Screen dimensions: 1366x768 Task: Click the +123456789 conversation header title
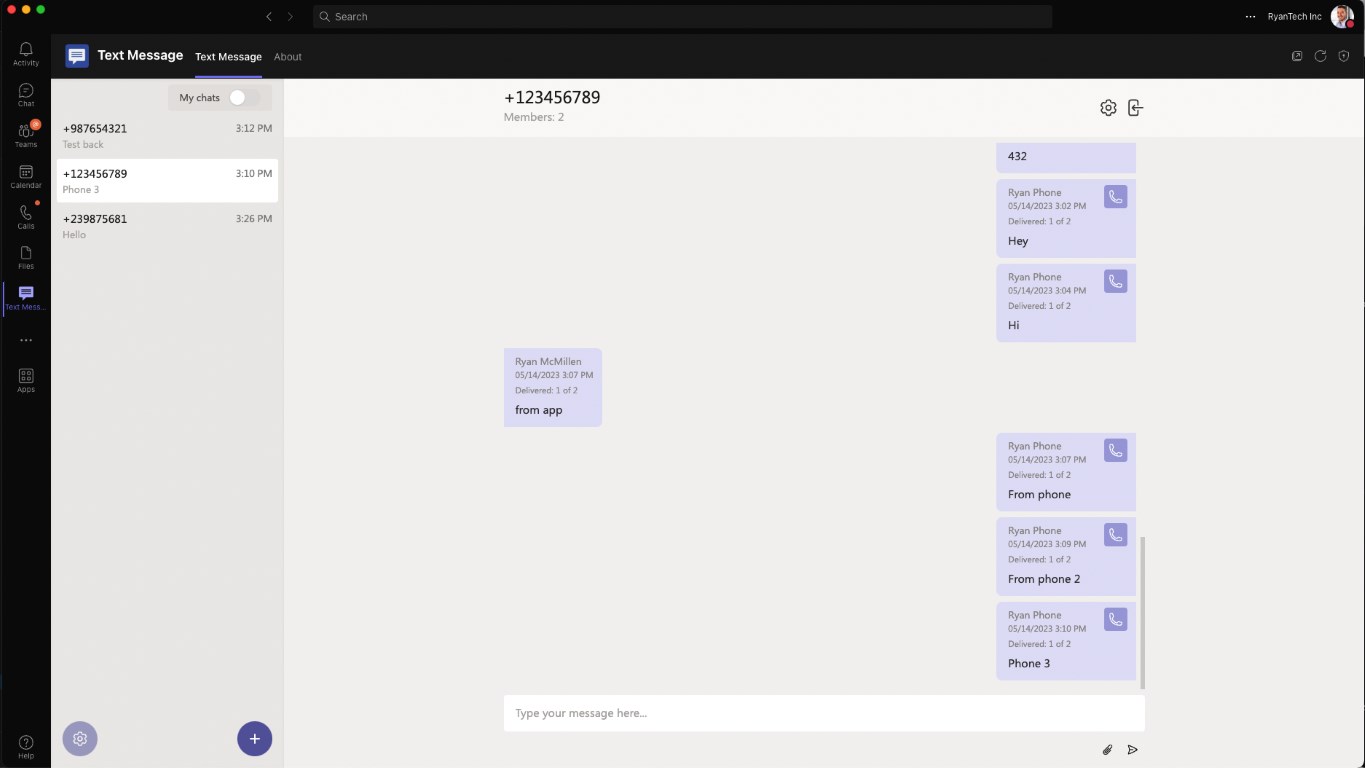click(552, 97)
